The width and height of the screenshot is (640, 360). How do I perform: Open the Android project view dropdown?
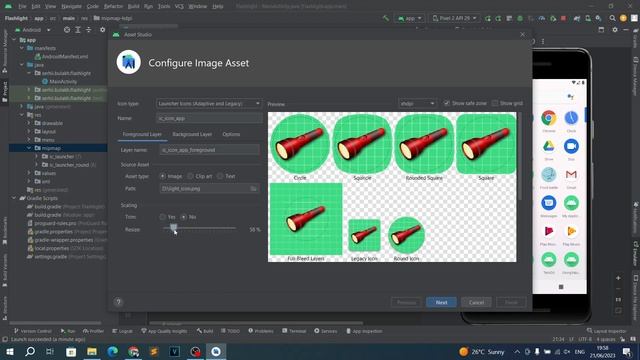[x=33, y=30]
